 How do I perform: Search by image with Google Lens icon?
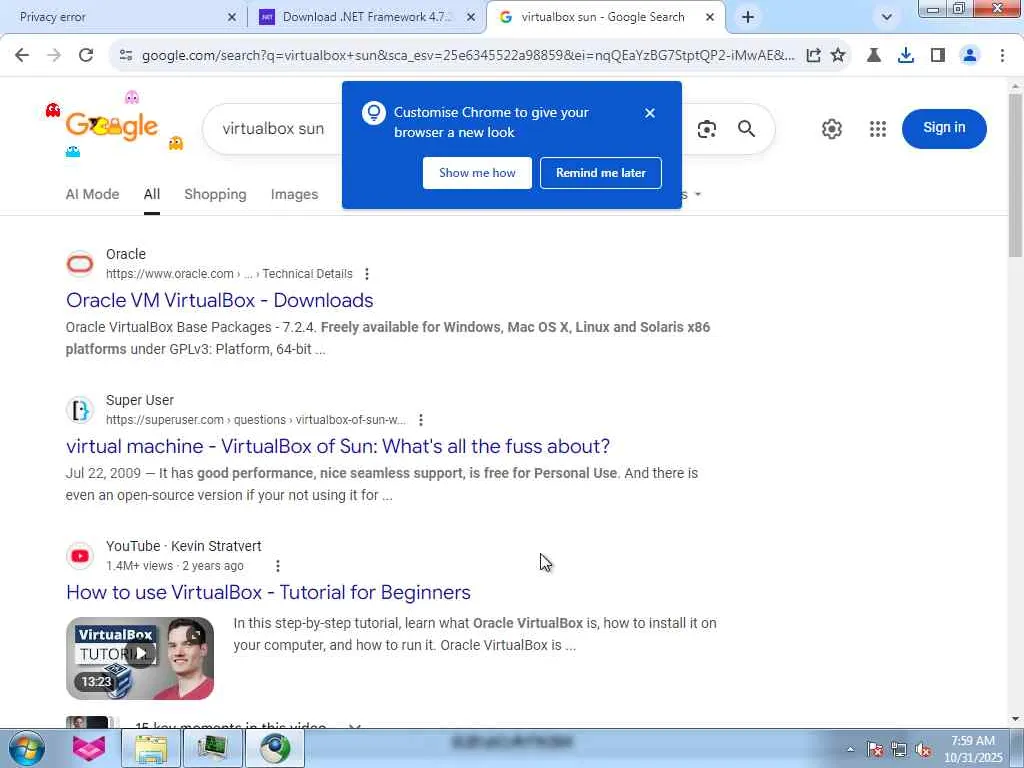(x=707, y=129)
